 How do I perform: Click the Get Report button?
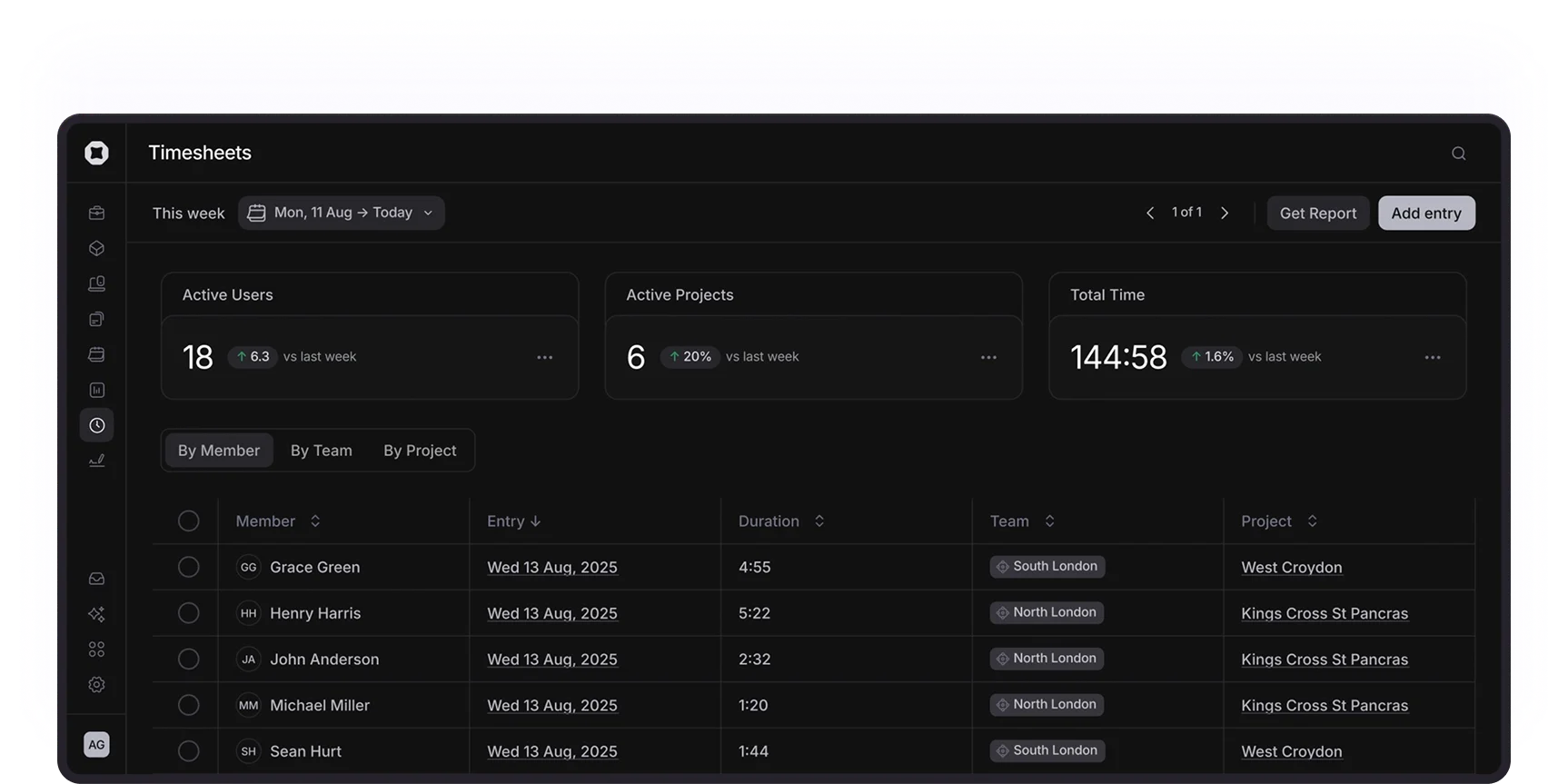[1318, 213]
